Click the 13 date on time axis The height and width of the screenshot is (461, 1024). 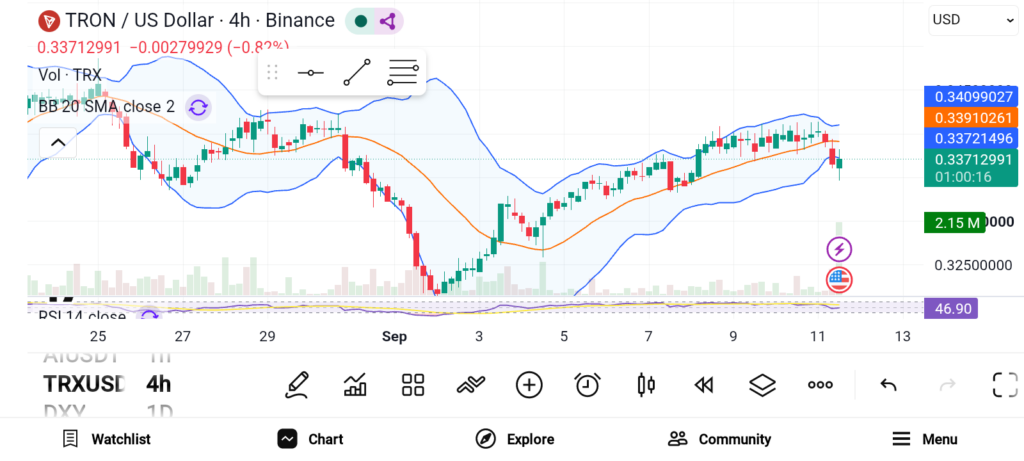click(903, 337)
